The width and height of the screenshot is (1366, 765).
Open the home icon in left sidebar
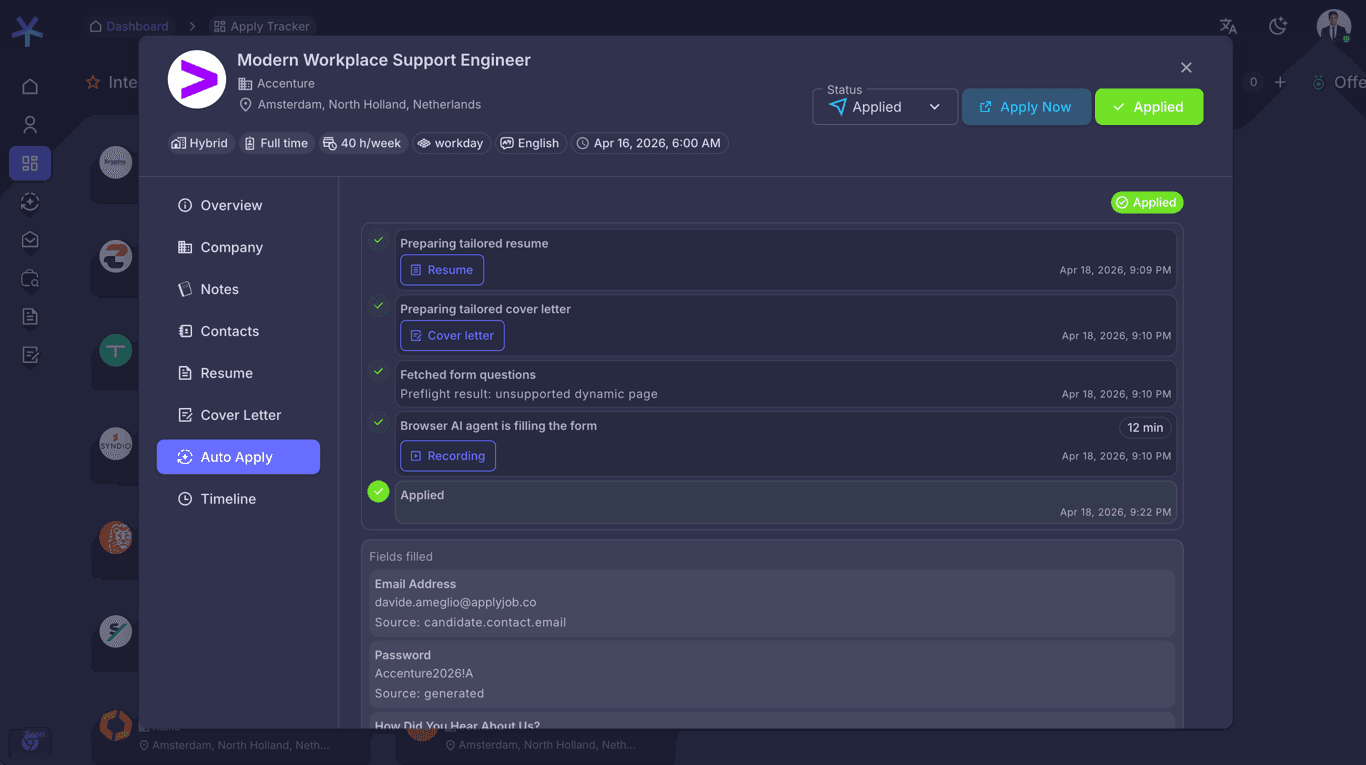[30, 87]
